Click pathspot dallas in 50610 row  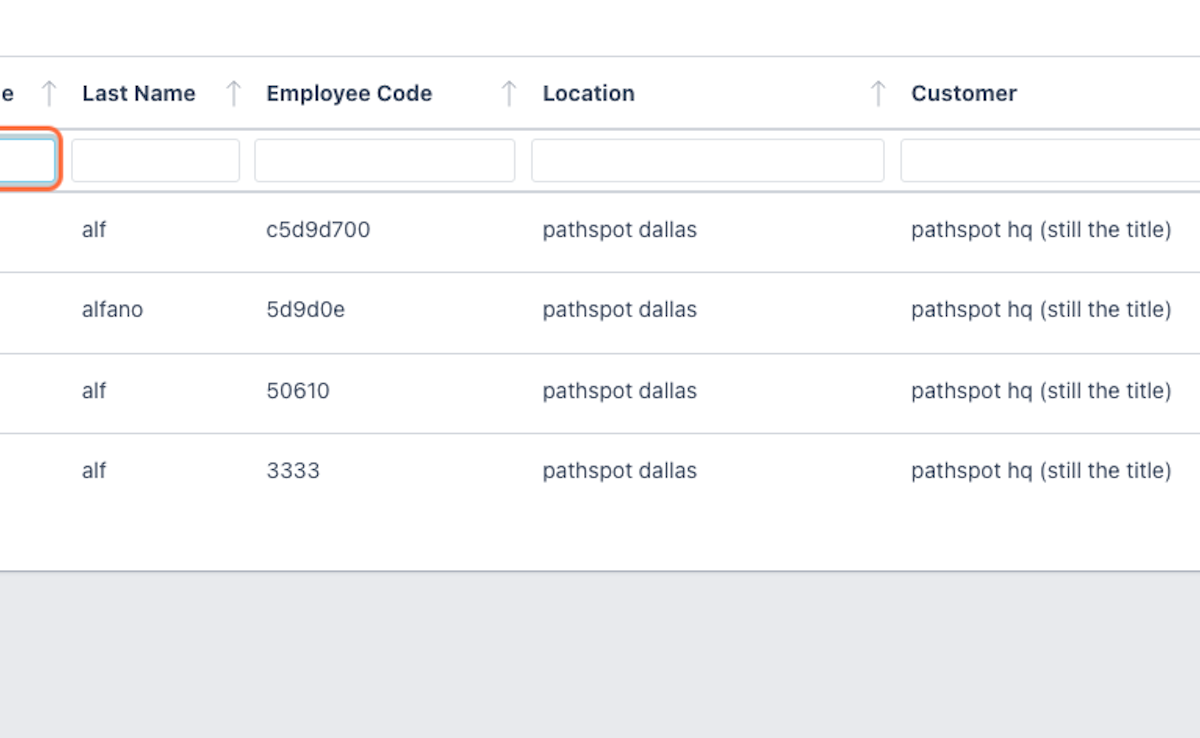click(619, 391)
